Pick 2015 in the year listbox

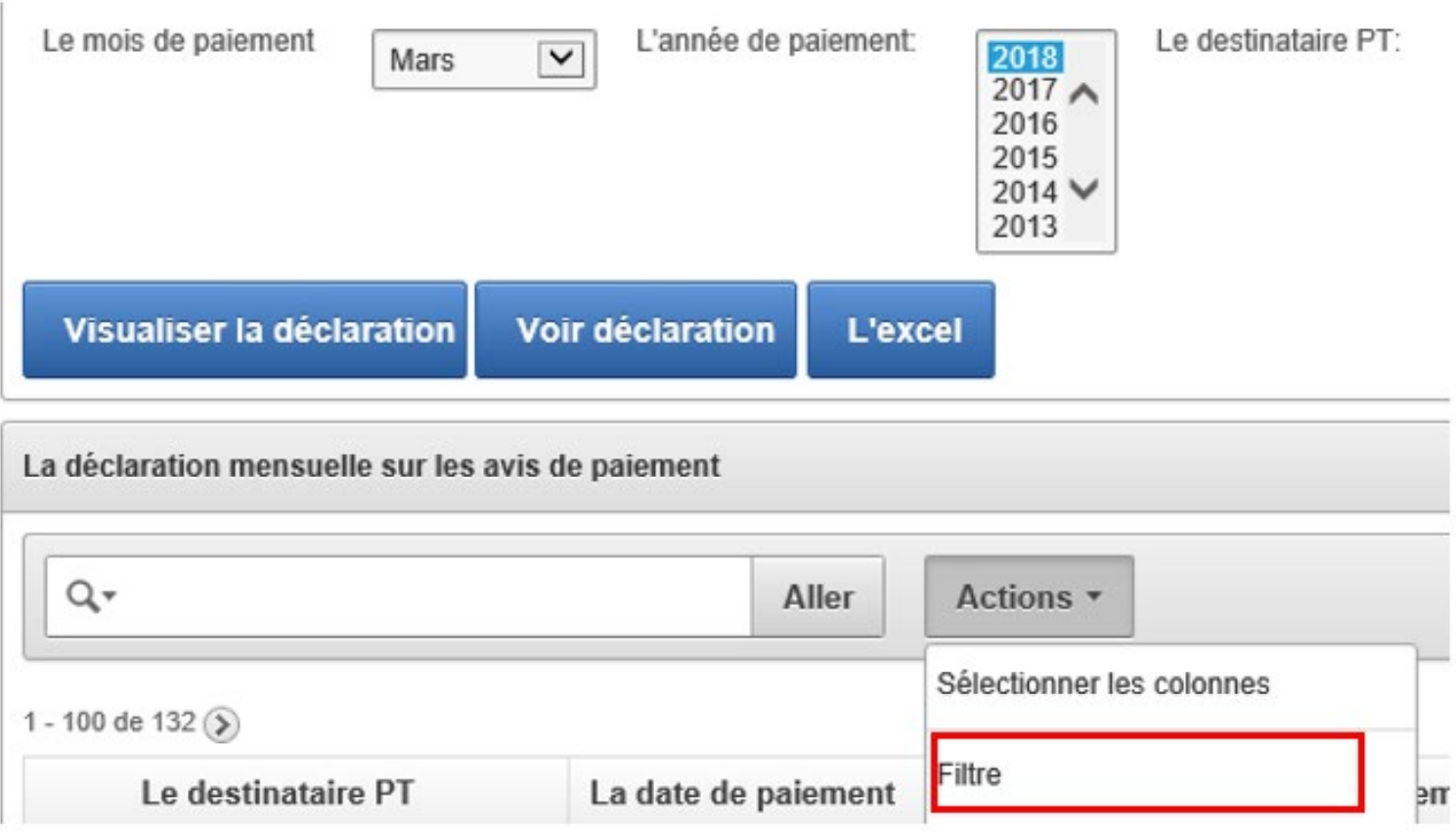pos(1024,158)
